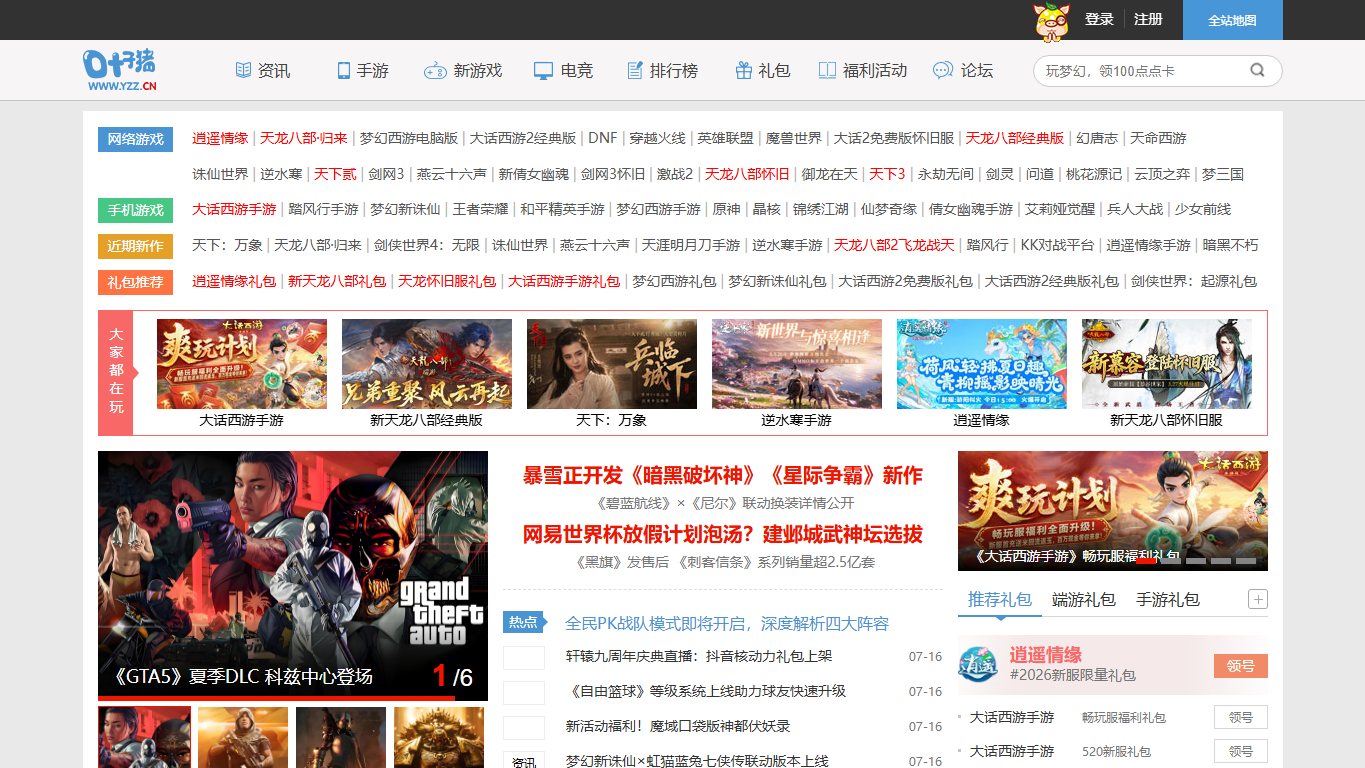Open headline 网易世界杯放假计划泡汤
1365x768 pixels.
723,534
